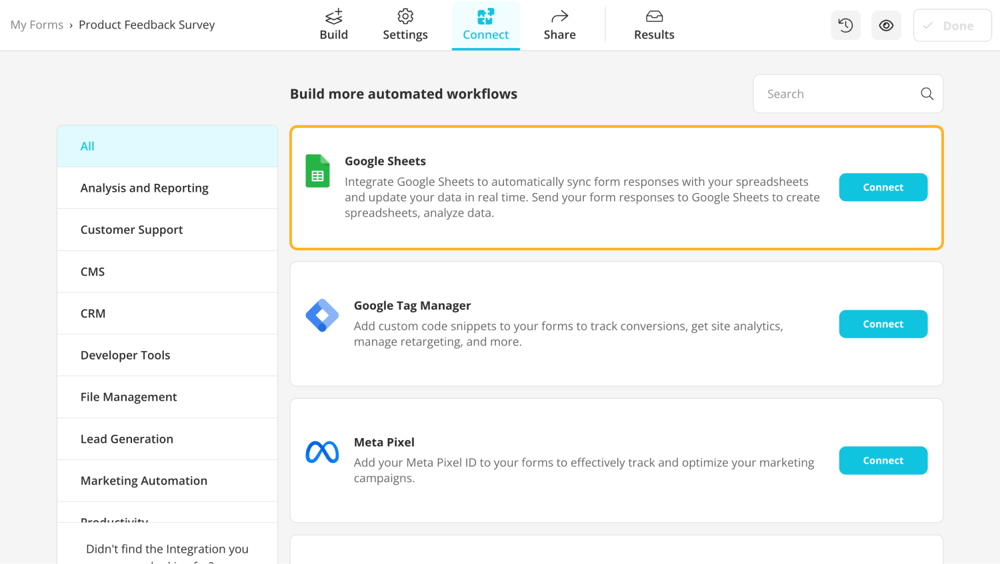Select Marketing Automation category
Screen dimensions: 1000x564
(x=167, y=480)
